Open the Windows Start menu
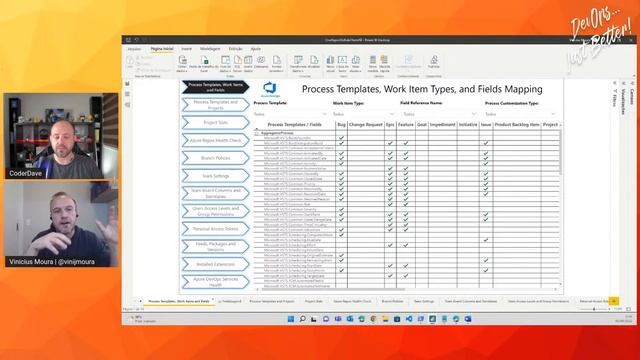 pos(291,319)
